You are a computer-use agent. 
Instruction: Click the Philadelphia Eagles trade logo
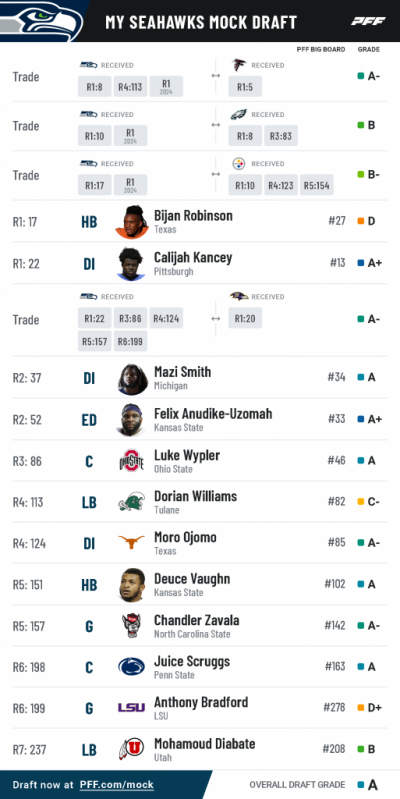click(238, 114)
